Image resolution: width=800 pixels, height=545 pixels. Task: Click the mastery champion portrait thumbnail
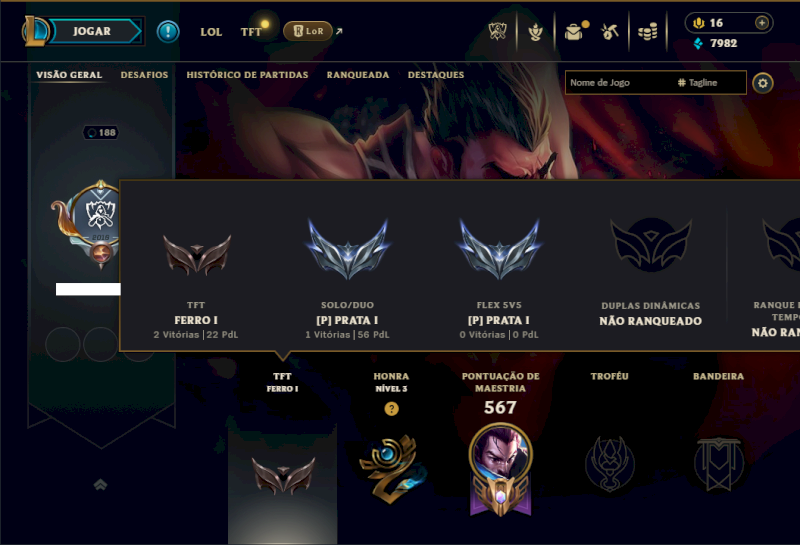coord(500,453)
